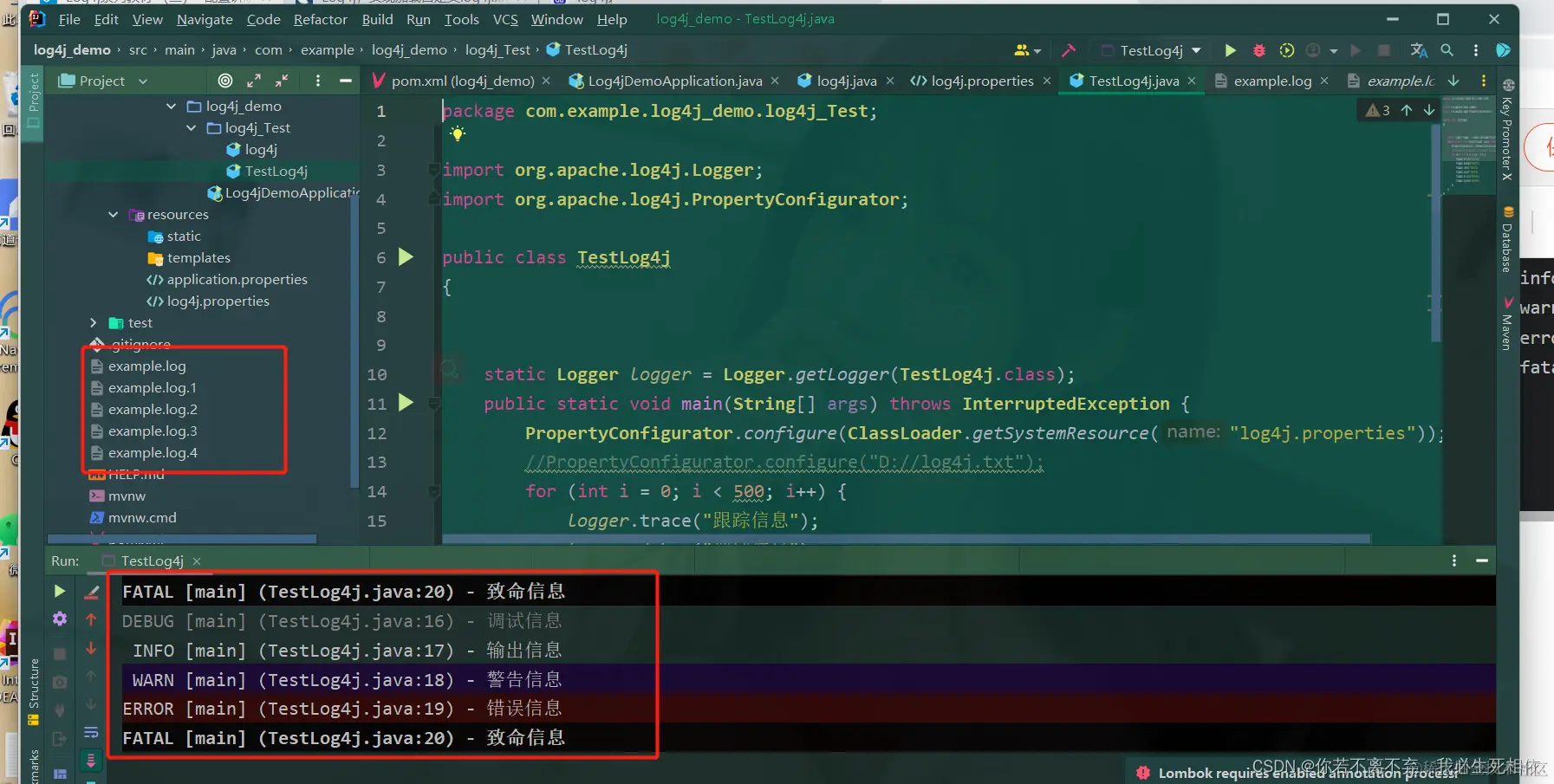Toggle the Key Promoter X panel
Screen dimensions: 1554x784
pyautogui.click(x=1508, y=130)
